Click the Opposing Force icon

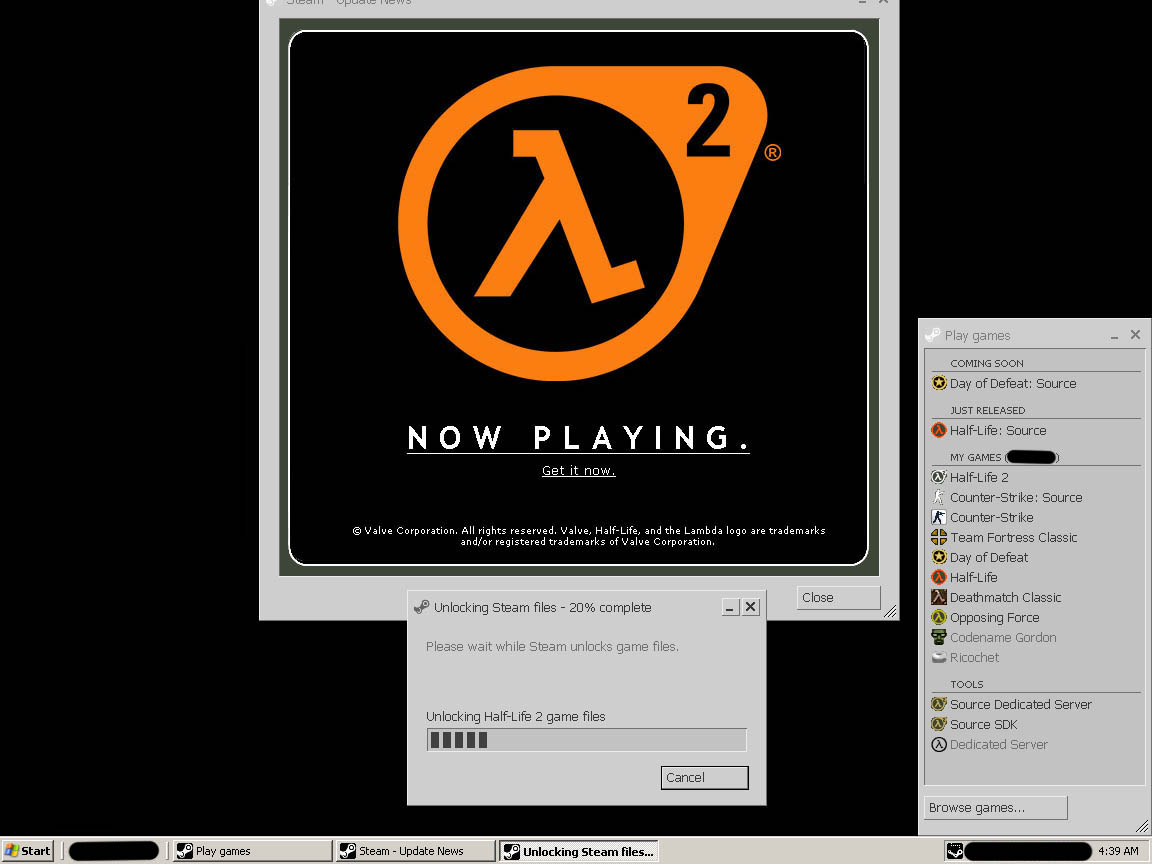(939, 617)
